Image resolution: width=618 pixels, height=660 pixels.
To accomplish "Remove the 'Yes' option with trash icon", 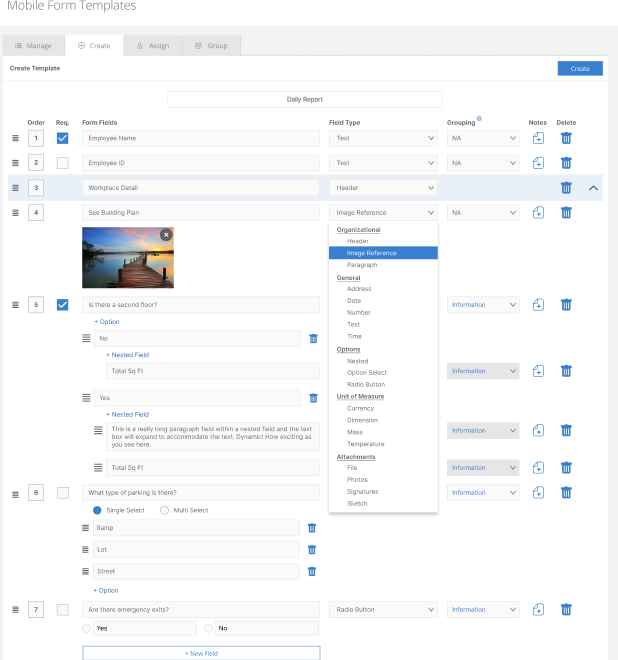I will click(313, 398).
